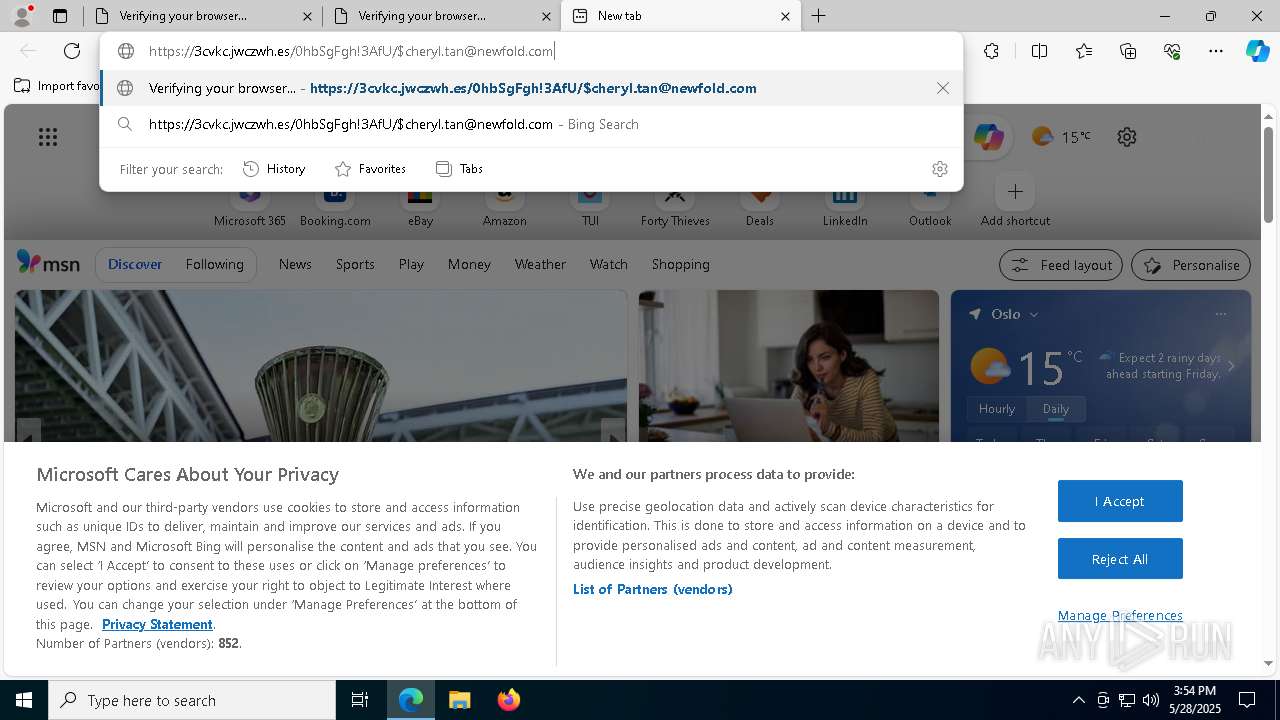This screenshot has height=720, width=1280.
Task: Open the Privacy Statement link
Action: [x=157, y=624]
